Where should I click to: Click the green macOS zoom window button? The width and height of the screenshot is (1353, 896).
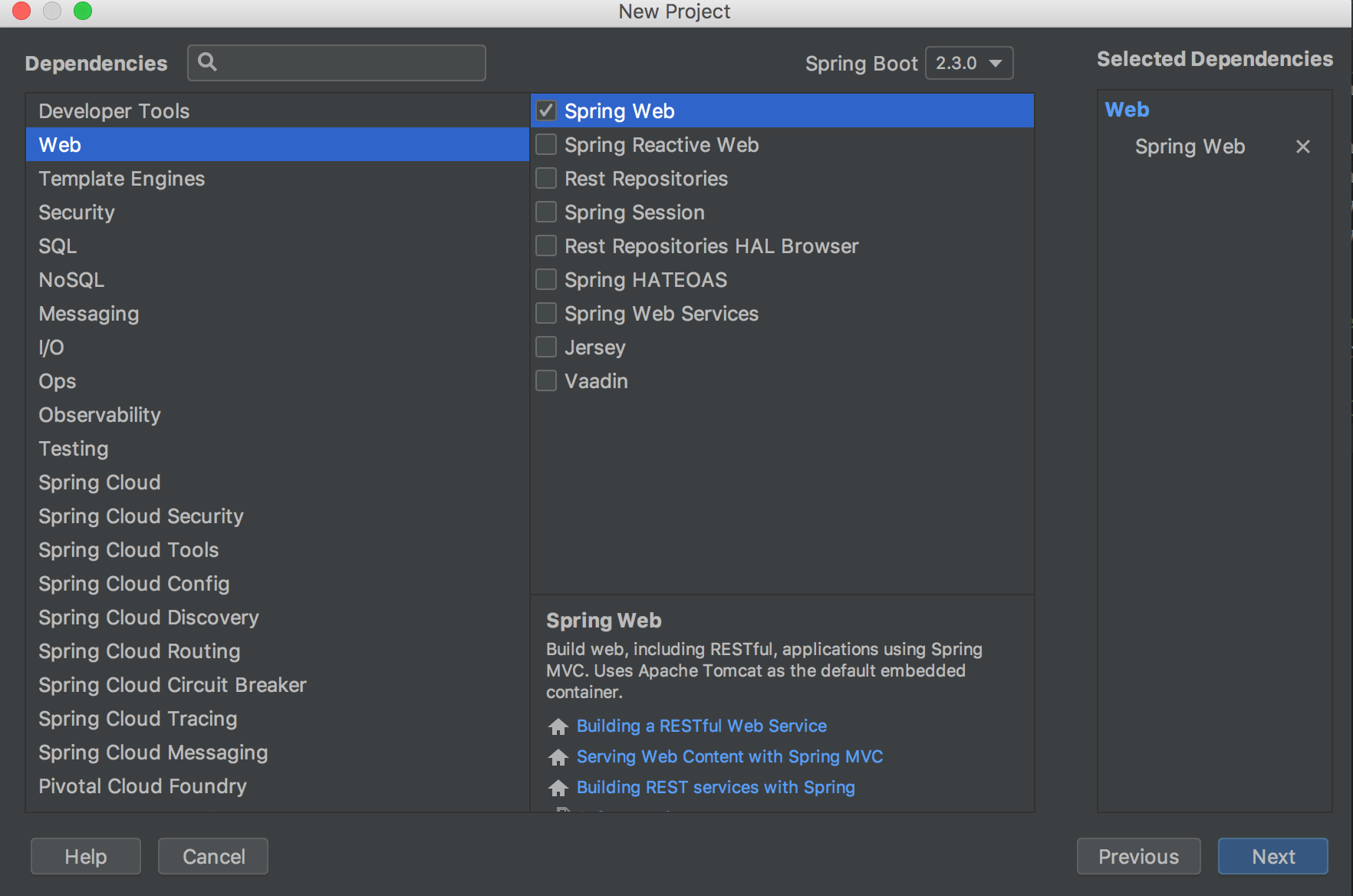click(x=83, y=11)
